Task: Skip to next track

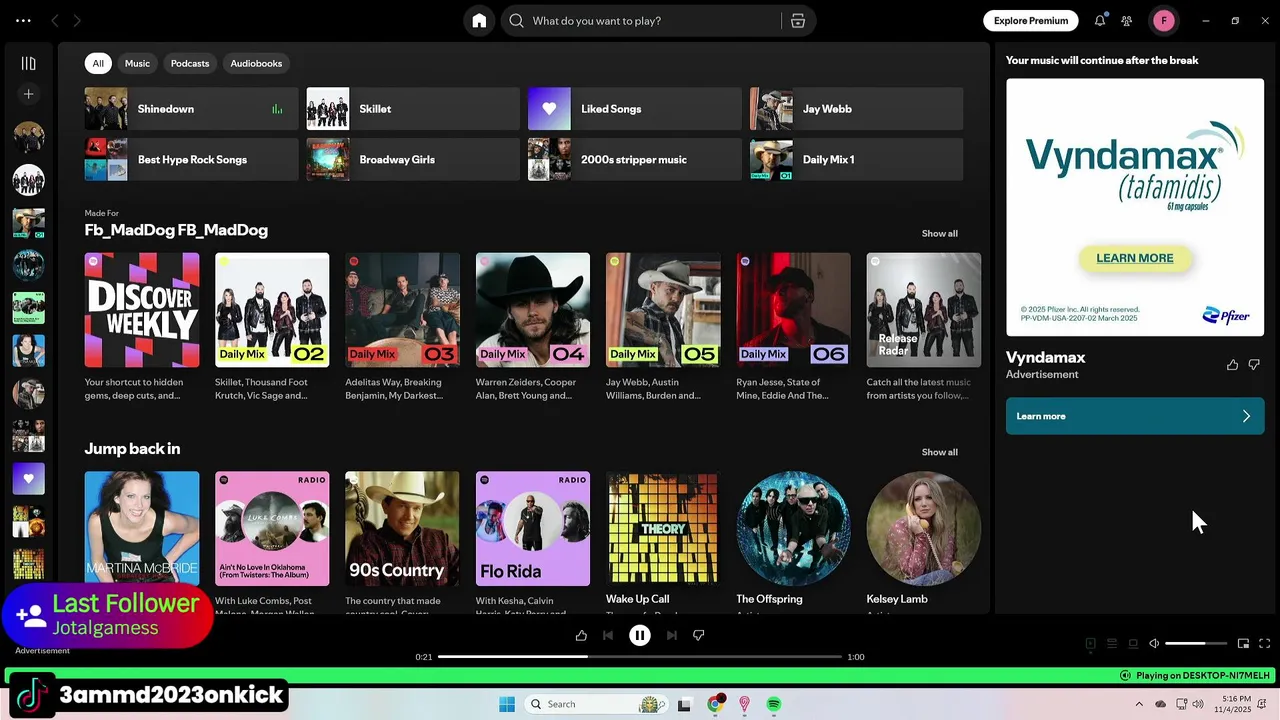Action: click(672, 635)
